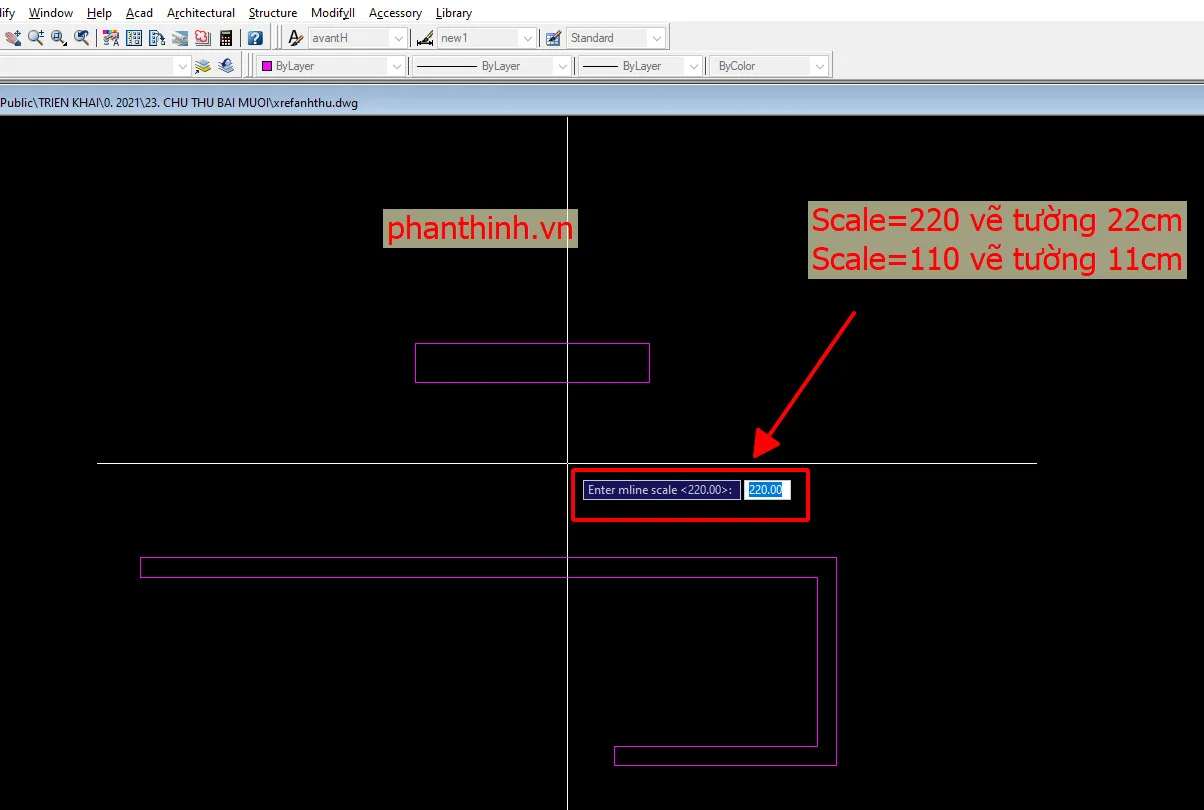
Task: Expand the avantH text style dropdown
Action: click(x=398, y=38)
